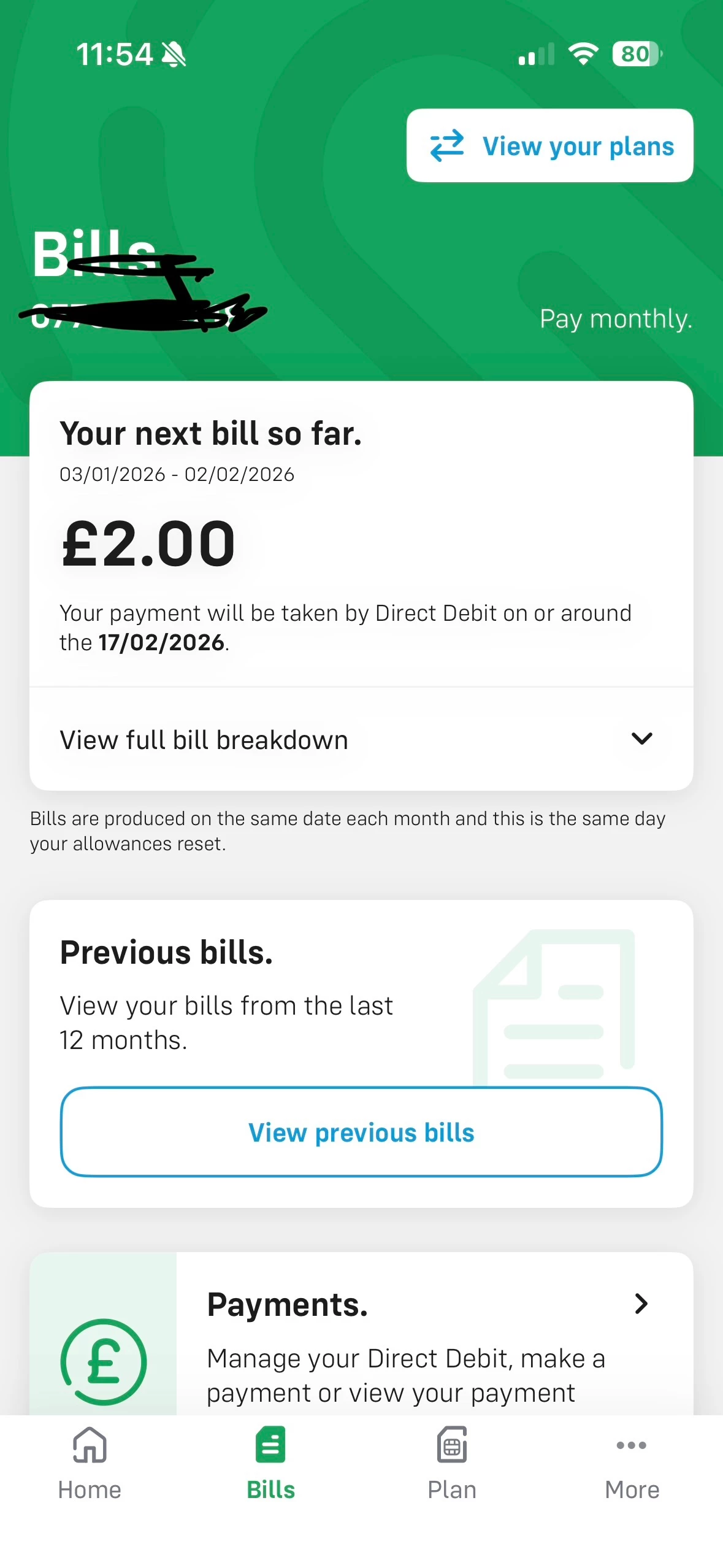The height and width of the screenshot is (1568, 723).
Task: Open the More tab label
Action: (x=632, y=1489)
